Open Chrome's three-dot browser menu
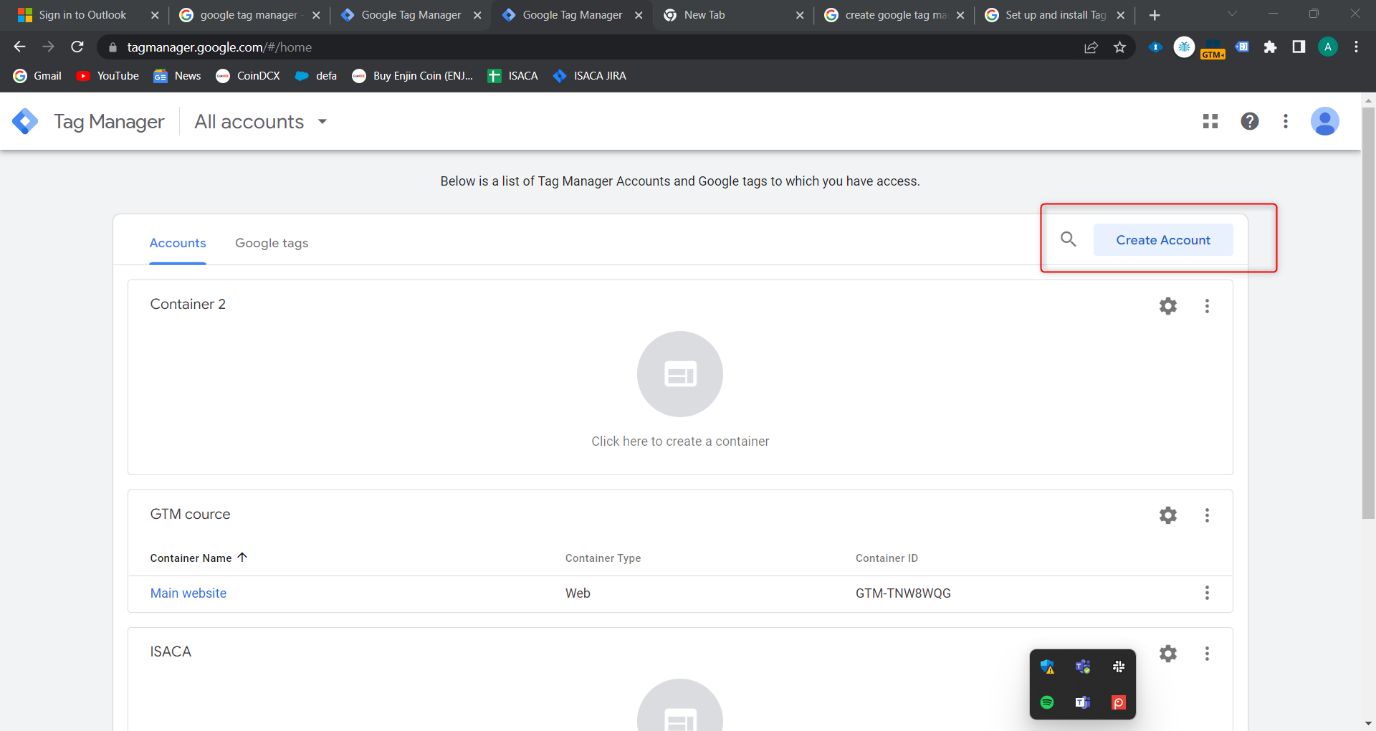 coord(1355,47)
